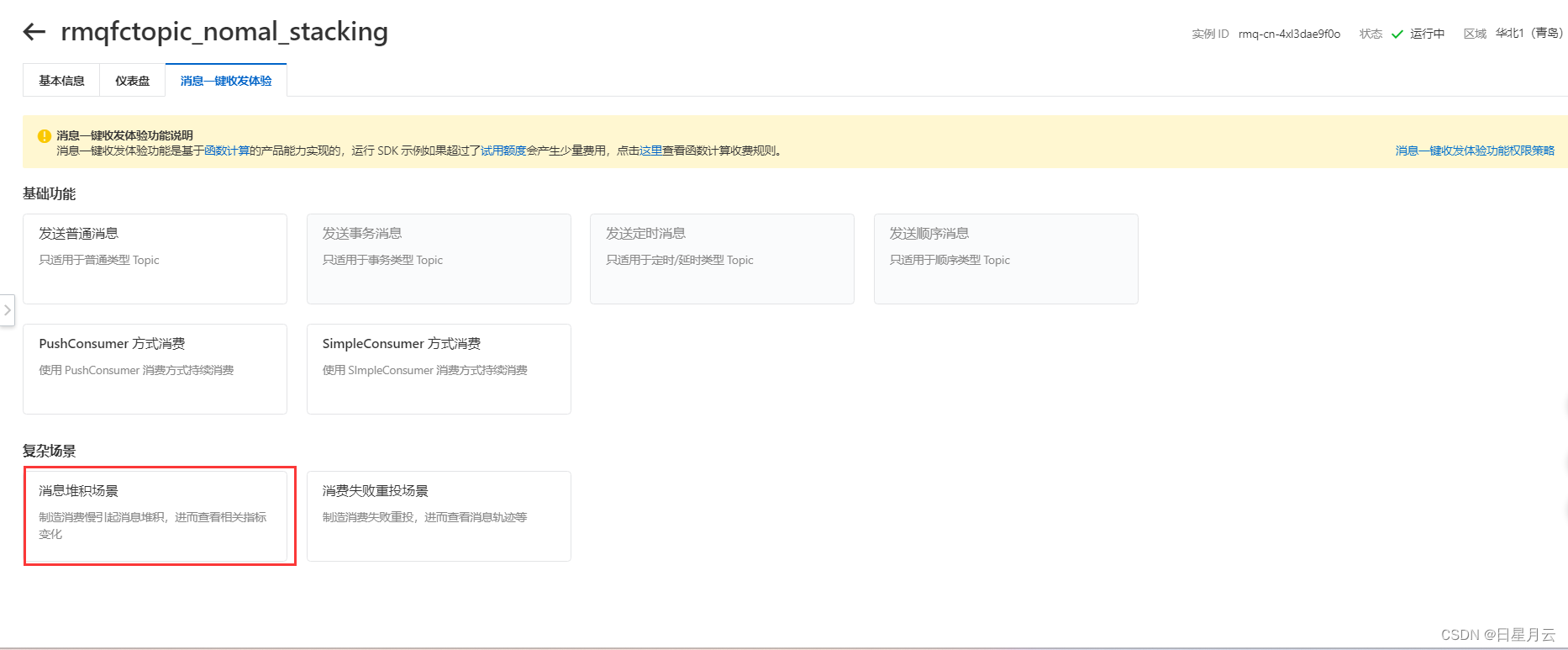The image size is (1568, 650).
Task: Select the 消息一键收发体验 tab
Action: (x=226, y=81)
